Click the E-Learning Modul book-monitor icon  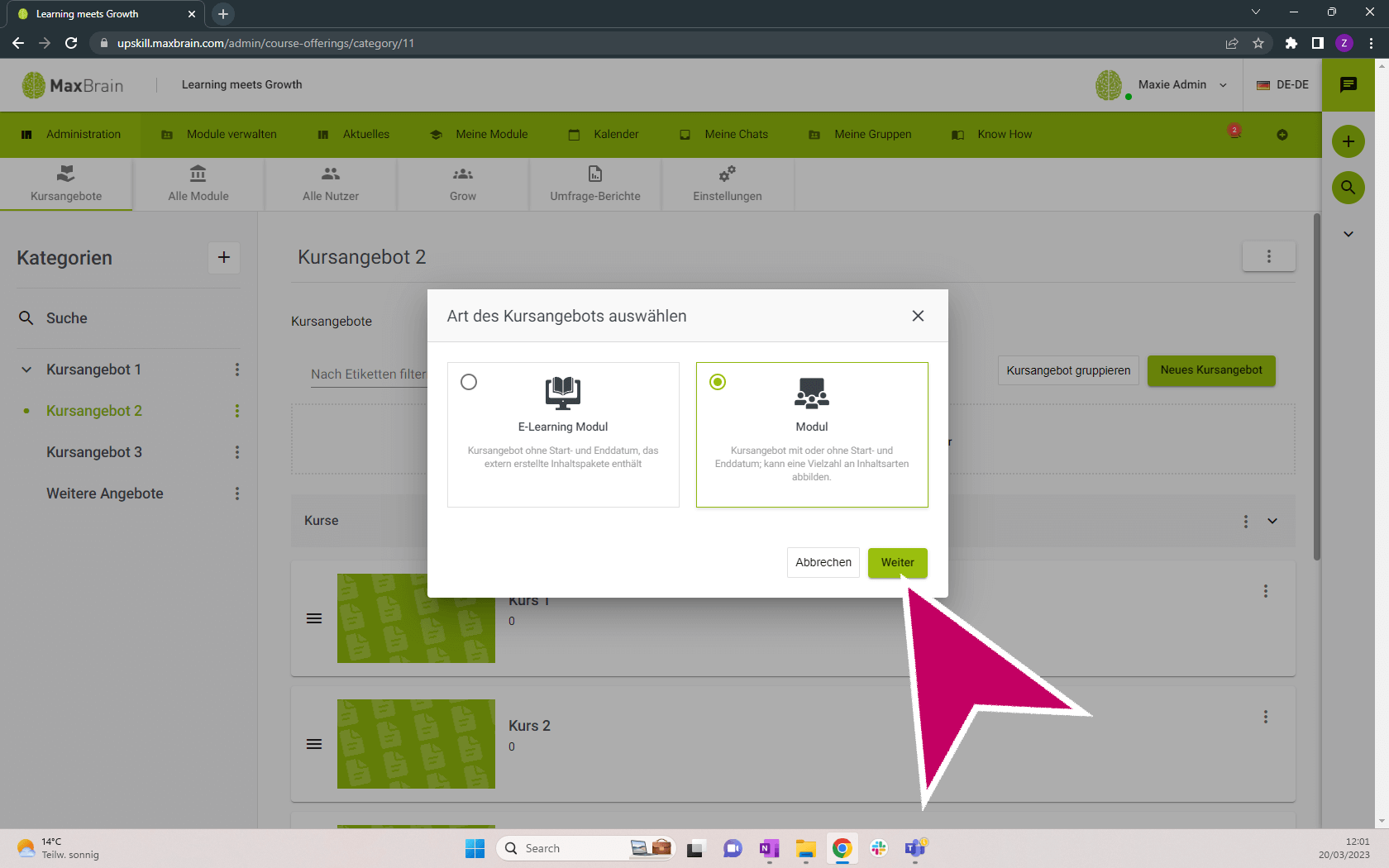point(563,393)
